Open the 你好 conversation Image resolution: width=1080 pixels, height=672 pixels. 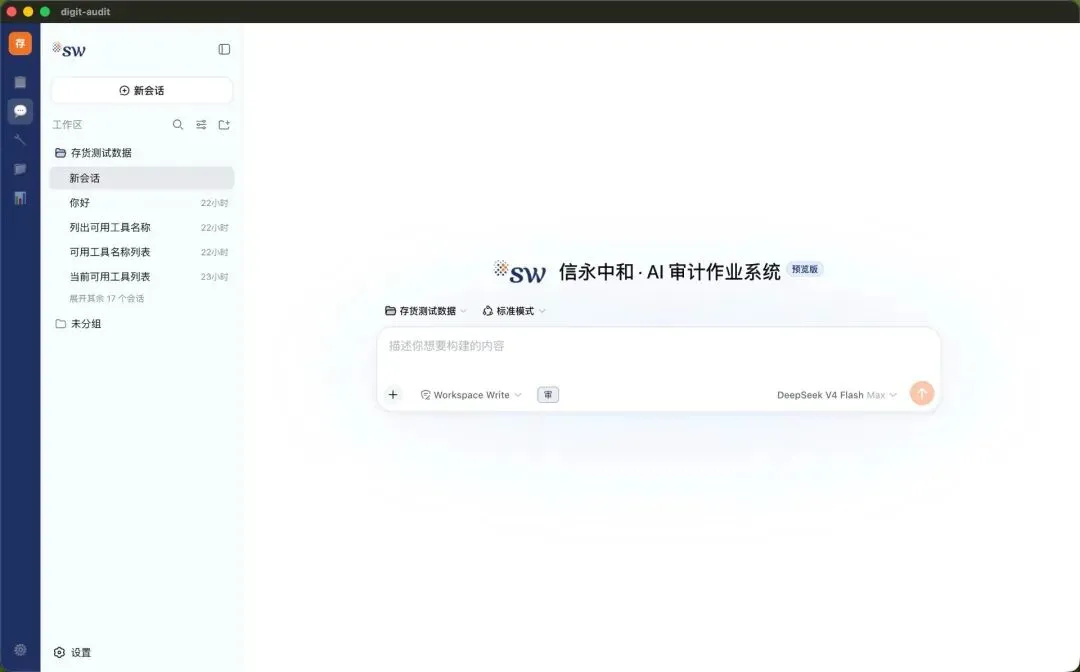[x=142, y=203]
